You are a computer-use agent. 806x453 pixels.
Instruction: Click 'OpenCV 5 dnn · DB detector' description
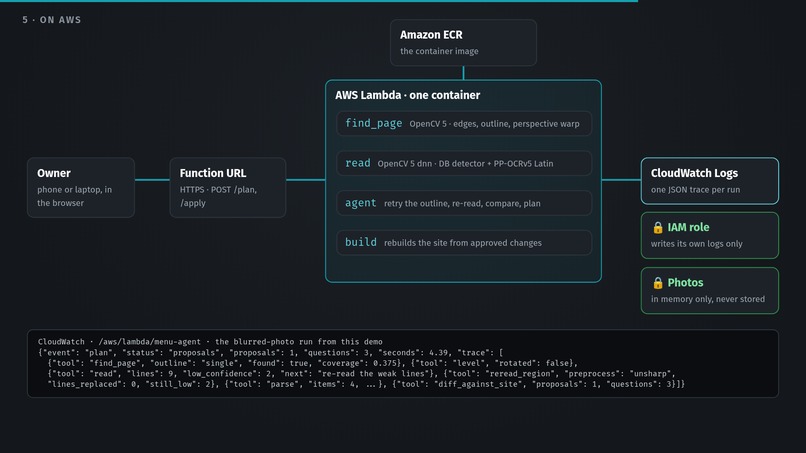[465, 164]
